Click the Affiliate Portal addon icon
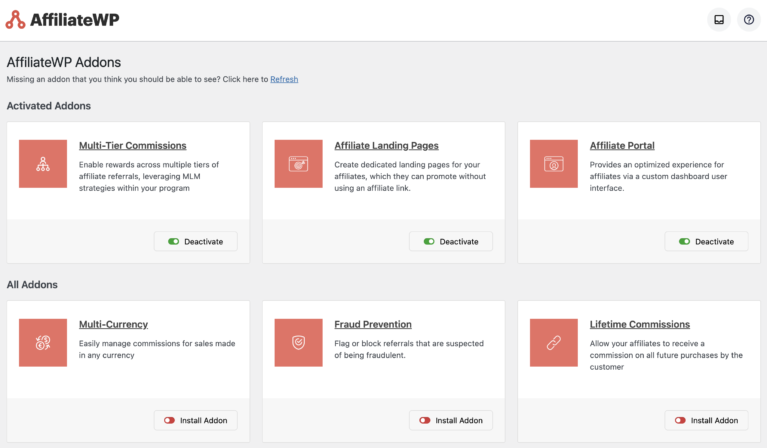The width and height of the screenshot is (767, 448). [554, 164]
